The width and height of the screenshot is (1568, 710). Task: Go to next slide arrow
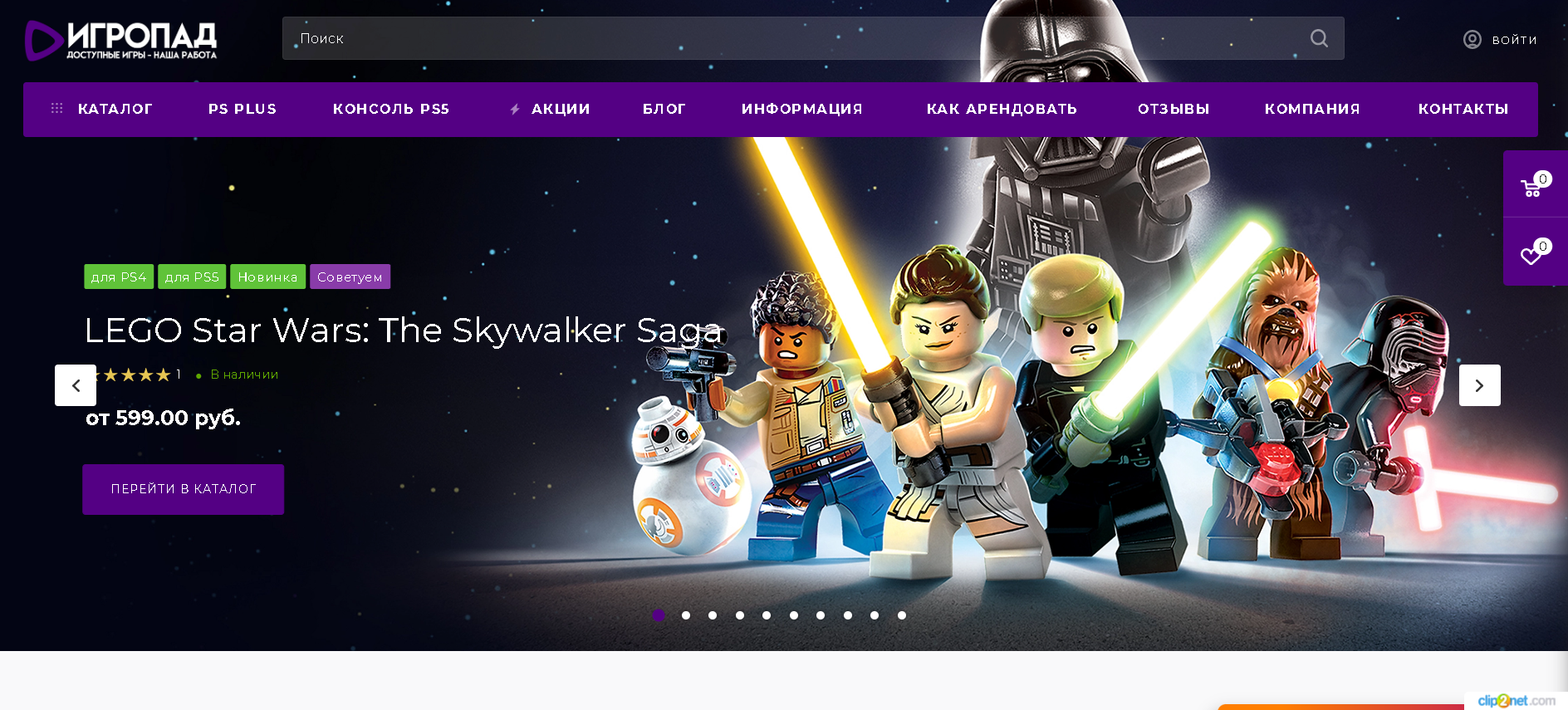[1480, 385]
